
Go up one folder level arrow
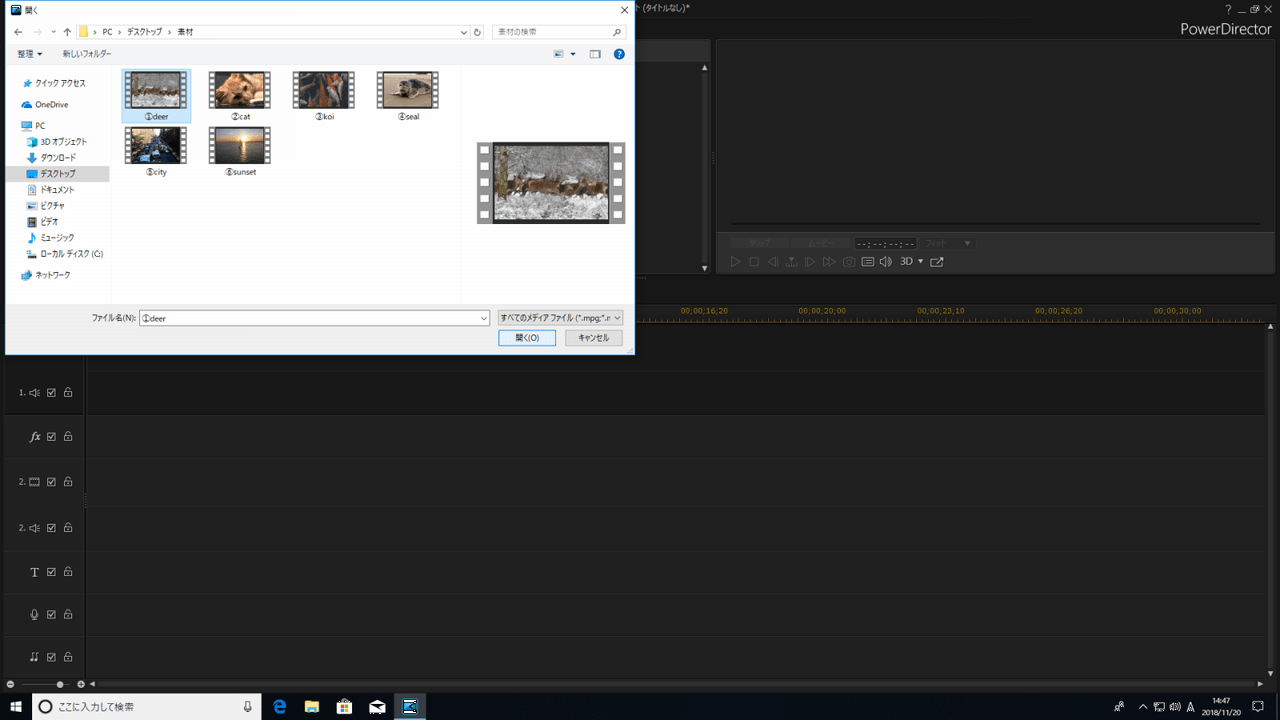pos(67,32)
